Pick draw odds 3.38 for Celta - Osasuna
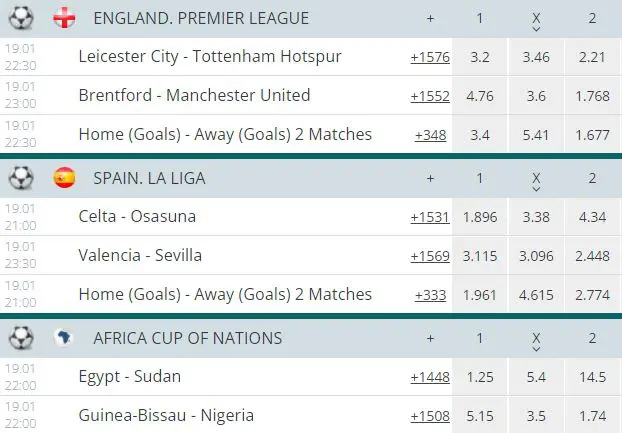Viewport: 622px width, 433px height. 536,217
